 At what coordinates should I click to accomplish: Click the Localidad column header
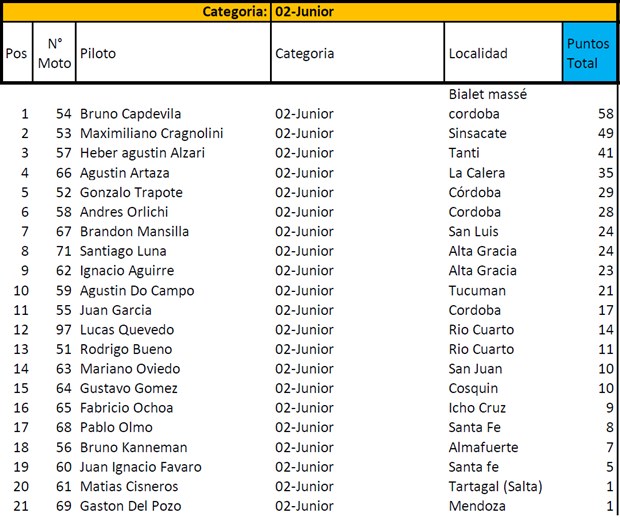click(x=478, y=53)
